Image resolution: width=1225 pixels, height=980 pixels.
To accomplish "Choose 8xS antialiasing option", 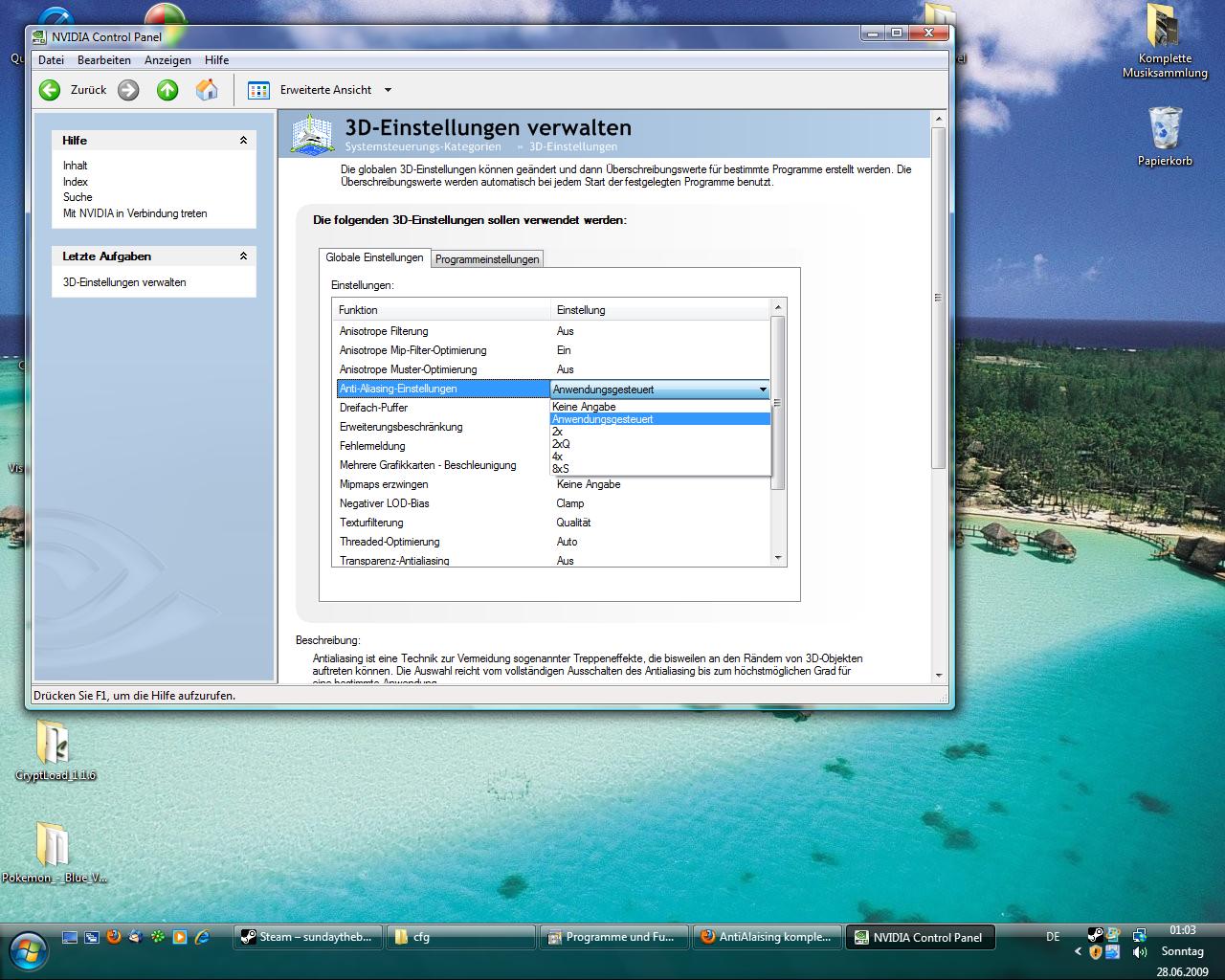I will 659,469.
